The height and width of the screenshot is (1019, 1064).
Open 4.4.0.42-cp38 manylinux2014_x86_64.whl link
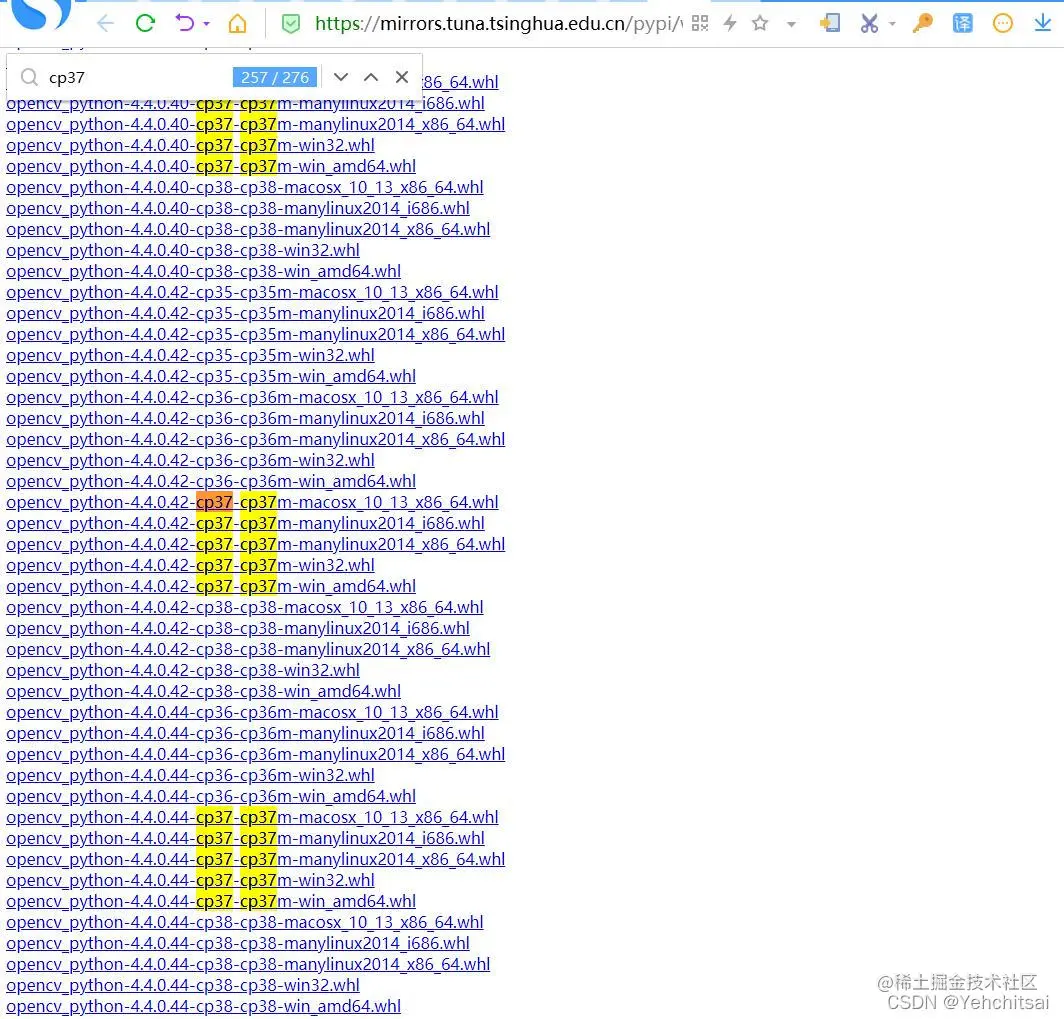tap(248, 650)
